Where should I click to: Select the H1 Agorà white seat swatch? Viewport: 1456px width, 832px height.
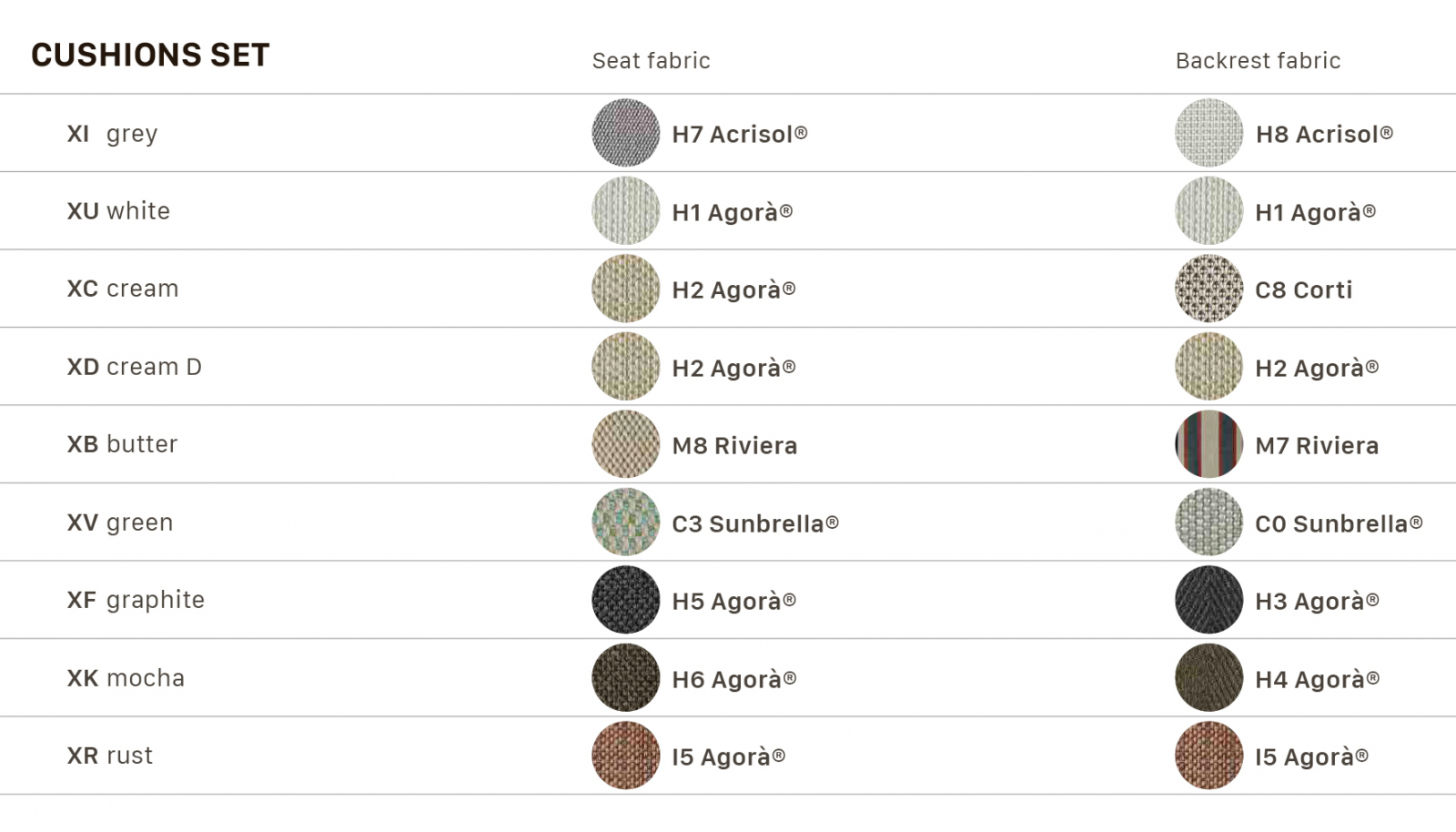click(x=626, y=211)
